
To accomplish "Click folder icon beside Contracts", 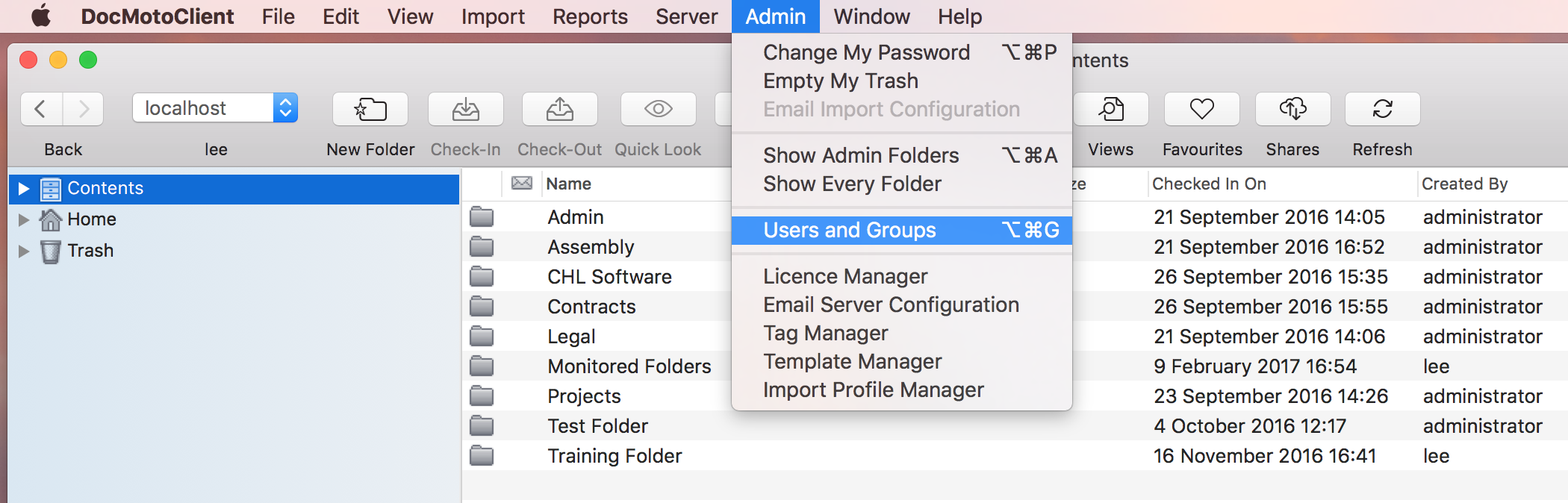I will pos(482,307).
